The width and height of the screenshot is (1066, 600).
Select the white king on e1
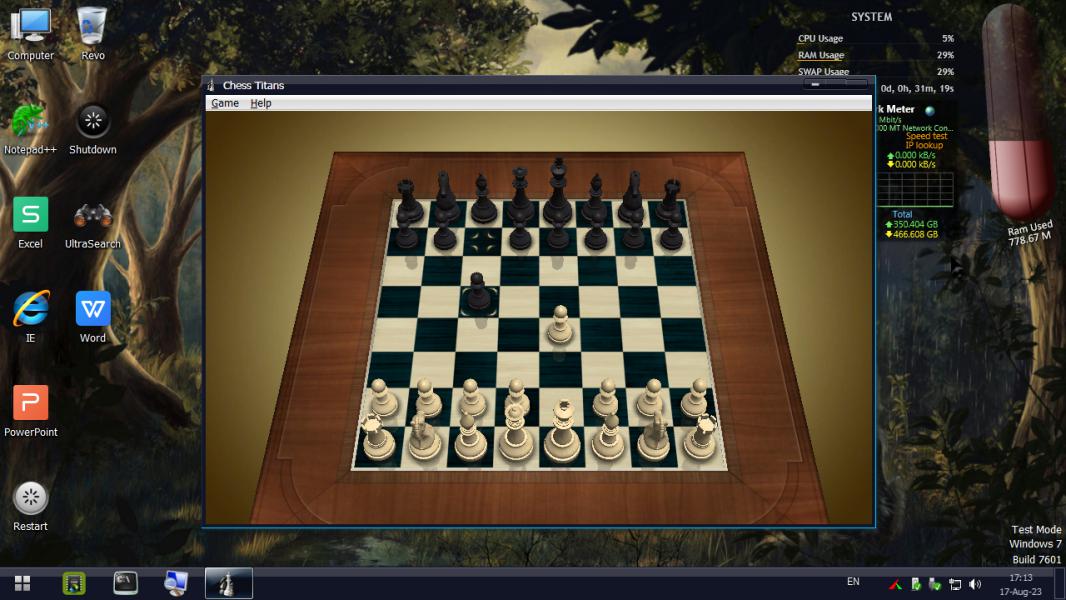pos(562,433)
